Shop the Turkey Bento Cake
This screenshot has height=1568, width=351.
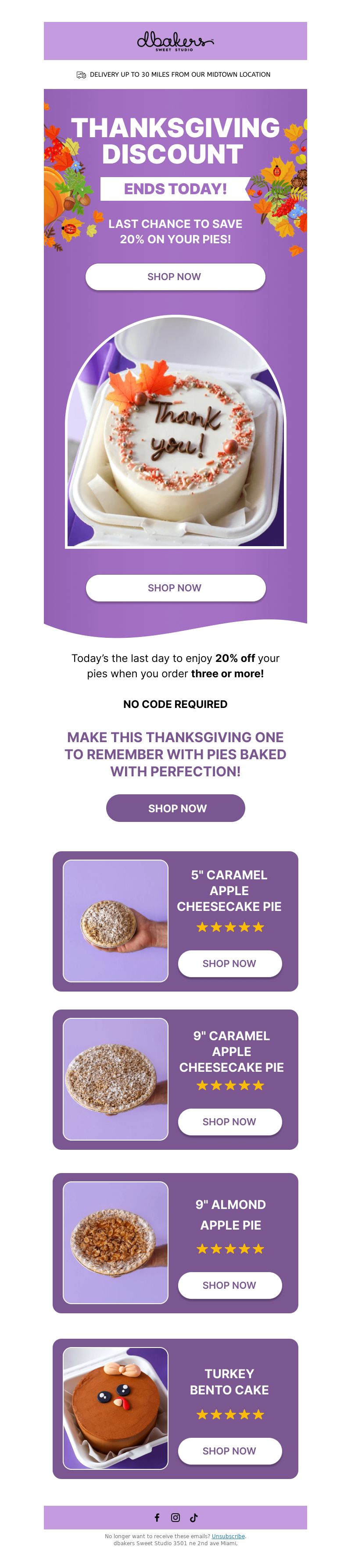230,1451
